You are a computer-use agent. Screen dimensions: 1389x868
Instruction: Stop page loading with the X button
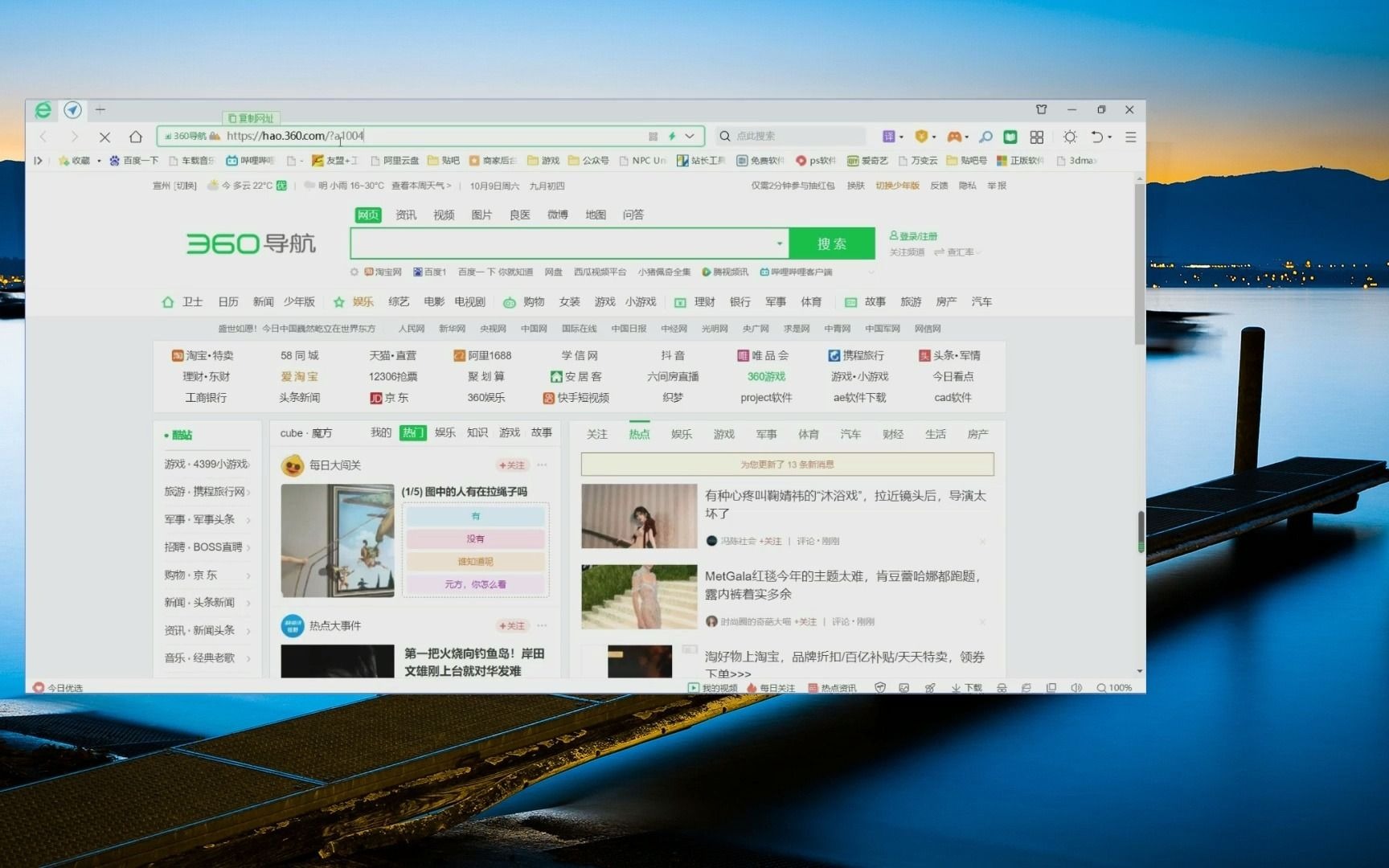tap(104, 137)
